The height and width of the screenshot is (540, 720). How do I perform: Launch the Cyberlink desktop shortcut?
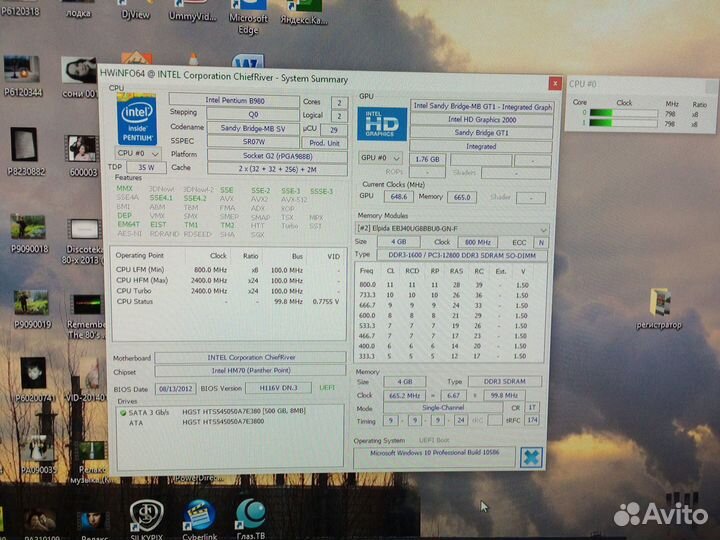click(199, 519)
